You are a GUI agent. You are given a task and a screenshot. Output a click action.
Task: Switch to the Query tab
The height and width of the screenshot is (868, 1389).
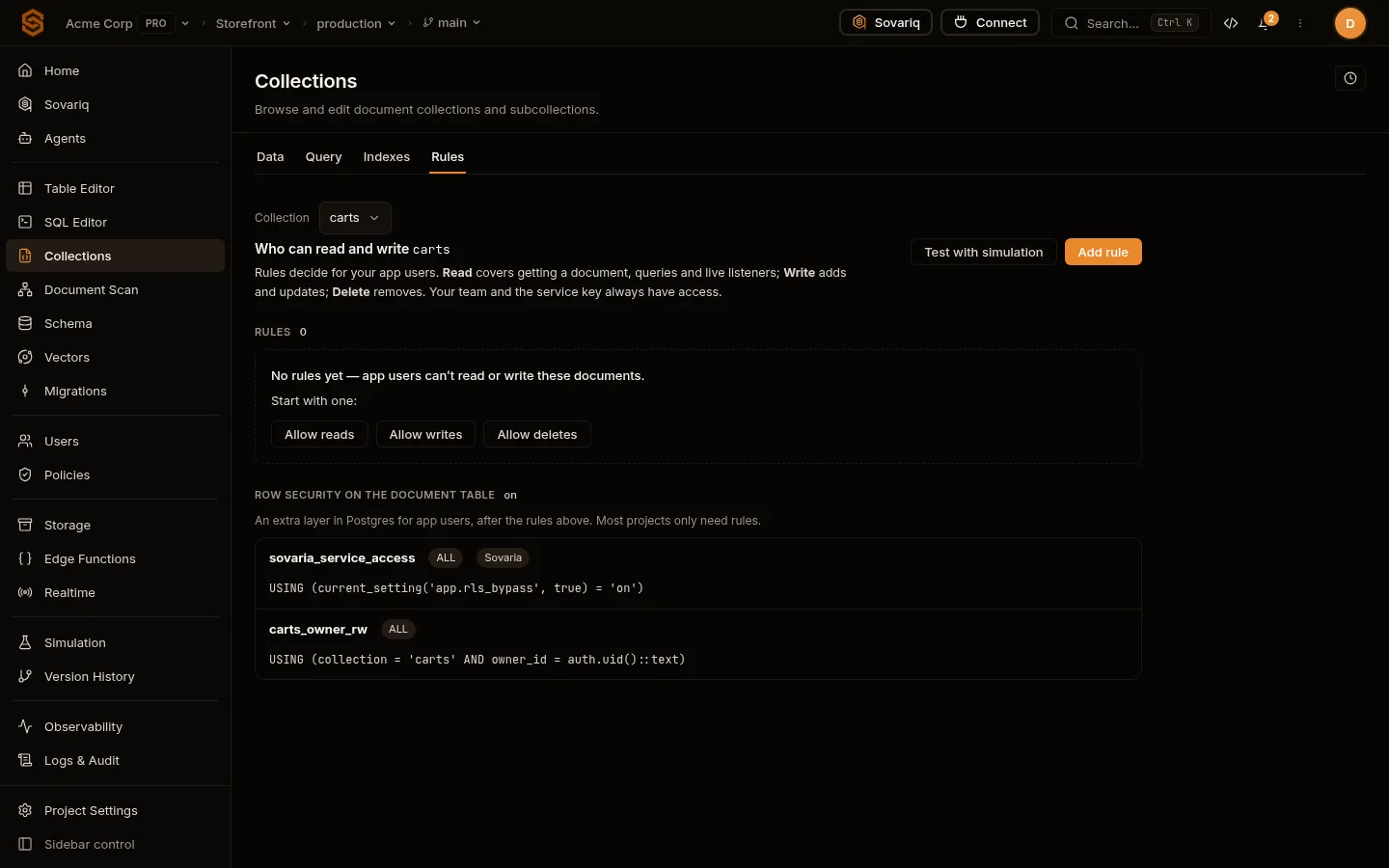(323, 156)
